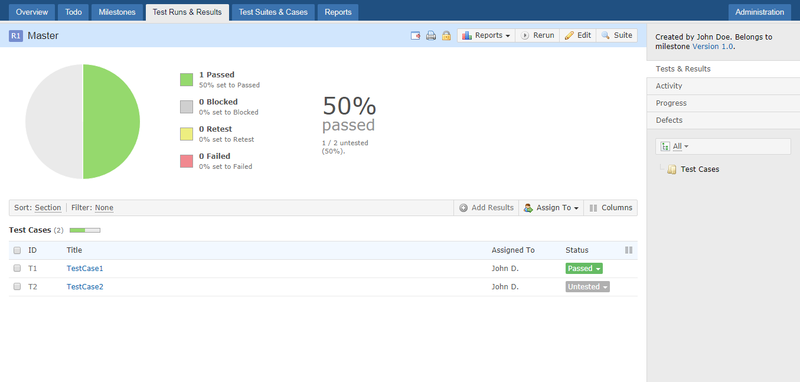Click the yellow Retest legend swatch
This screenshot has width=800, height=382.
tap(186, 134)
